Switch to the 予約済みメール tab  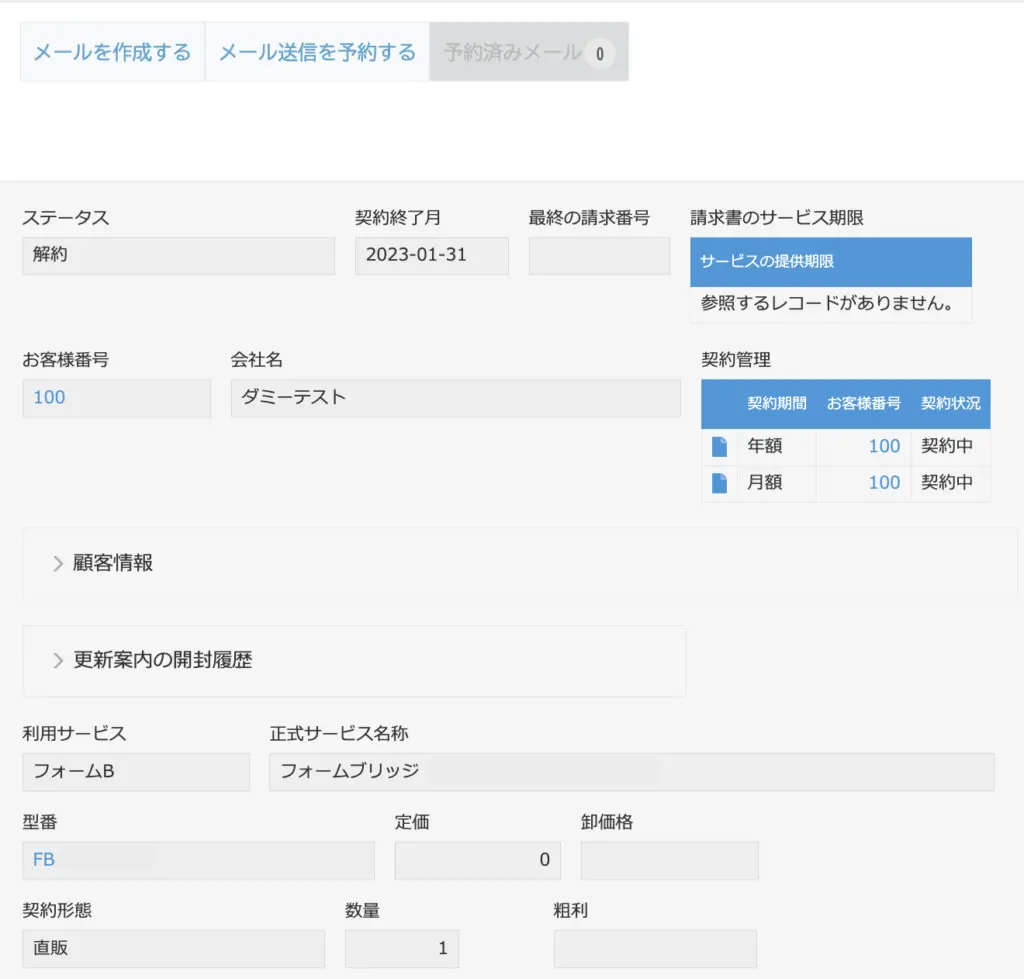519,51
